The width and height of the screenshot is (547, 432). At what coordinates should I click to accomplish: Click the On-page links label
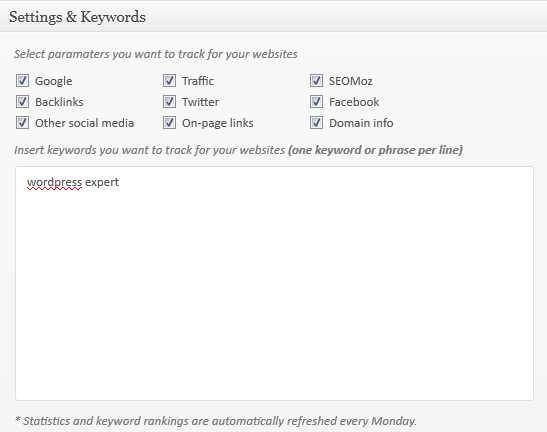(x=218, y=123)
